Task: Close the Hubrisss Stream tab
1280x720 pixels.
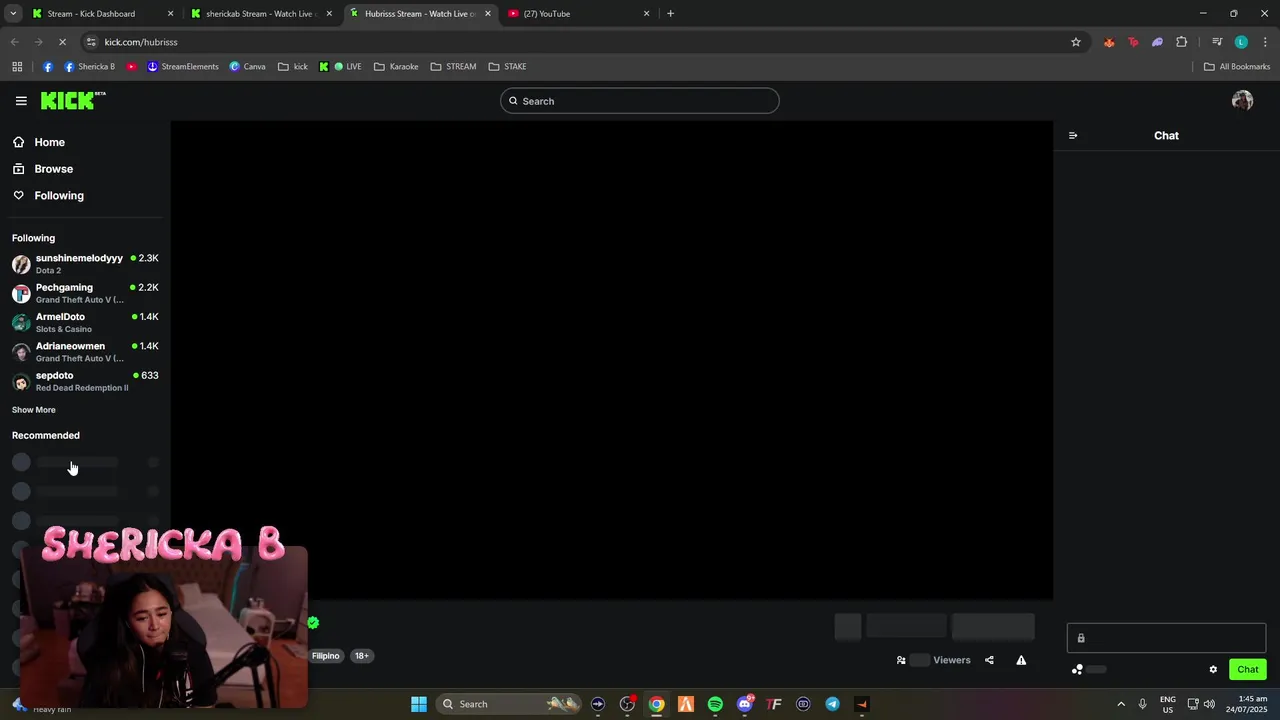Action: click(488, 14)
